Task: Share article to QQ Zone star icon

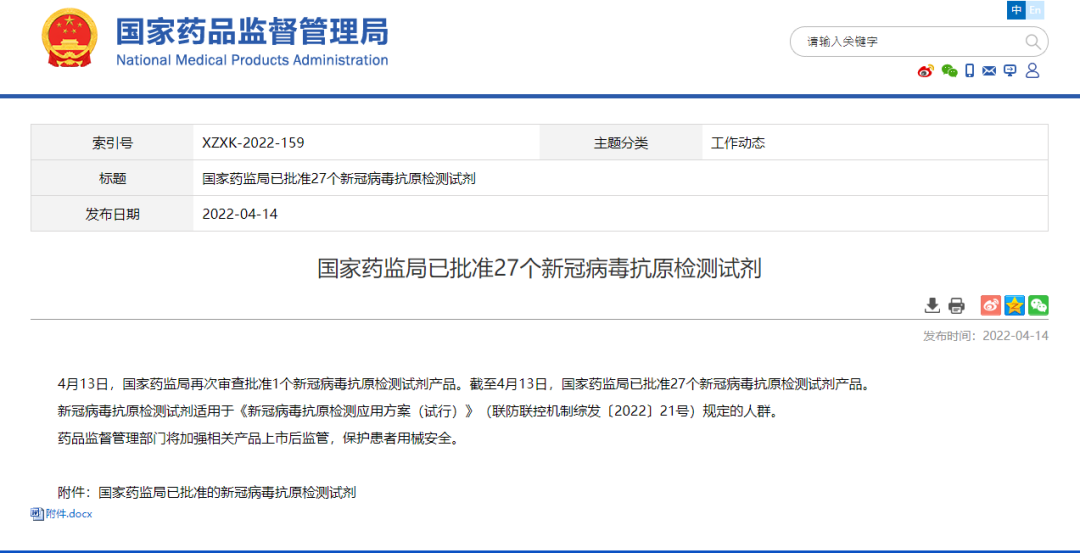Action: click(x=1014, y=305)
